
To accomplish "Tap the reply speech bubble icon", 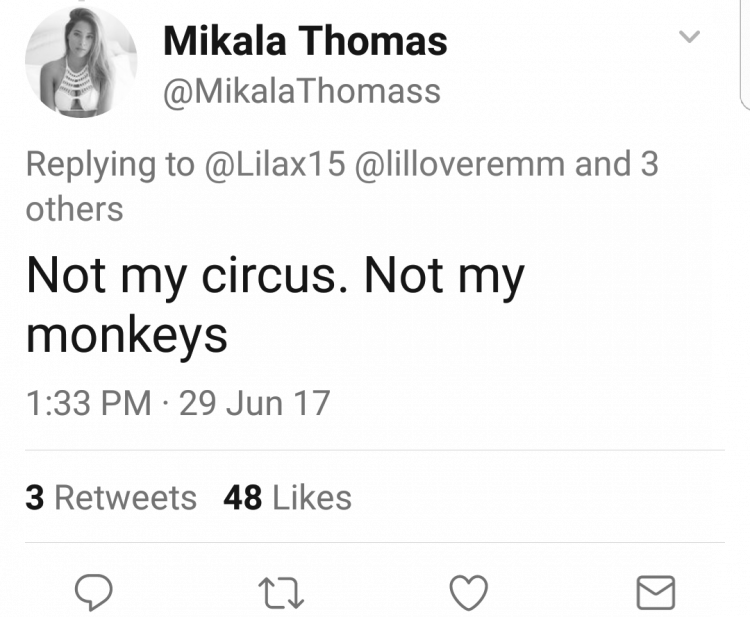I will pos(94,593).
